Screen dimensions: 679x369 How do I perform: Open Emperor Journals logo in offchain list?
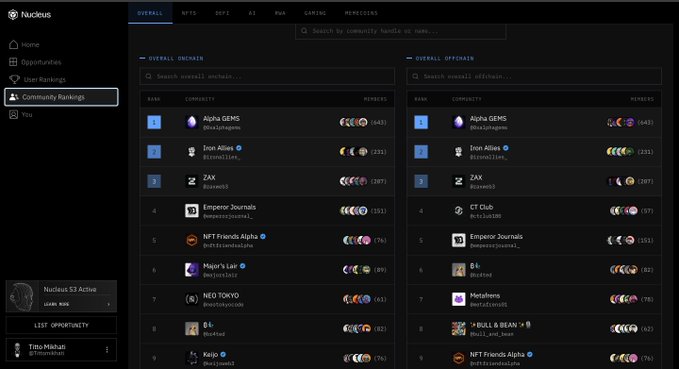(x=458, y=240)
